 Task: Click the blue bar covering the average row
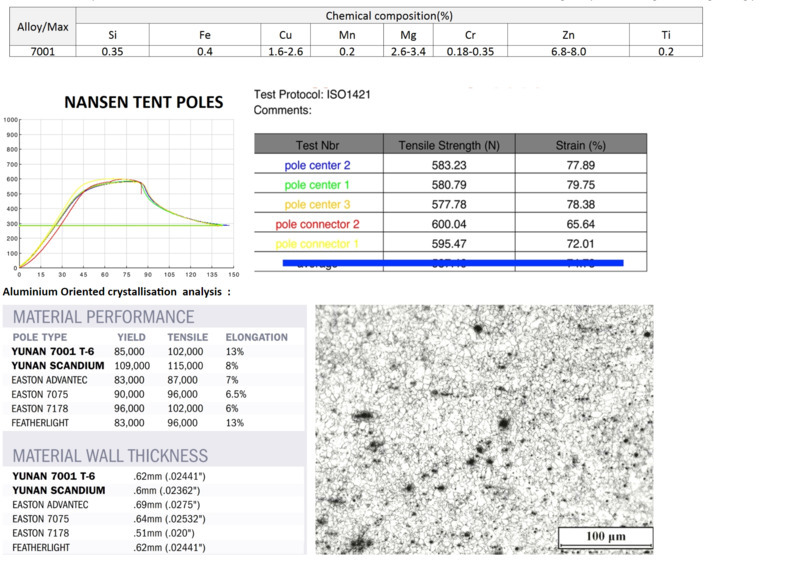tap(453, 263)
